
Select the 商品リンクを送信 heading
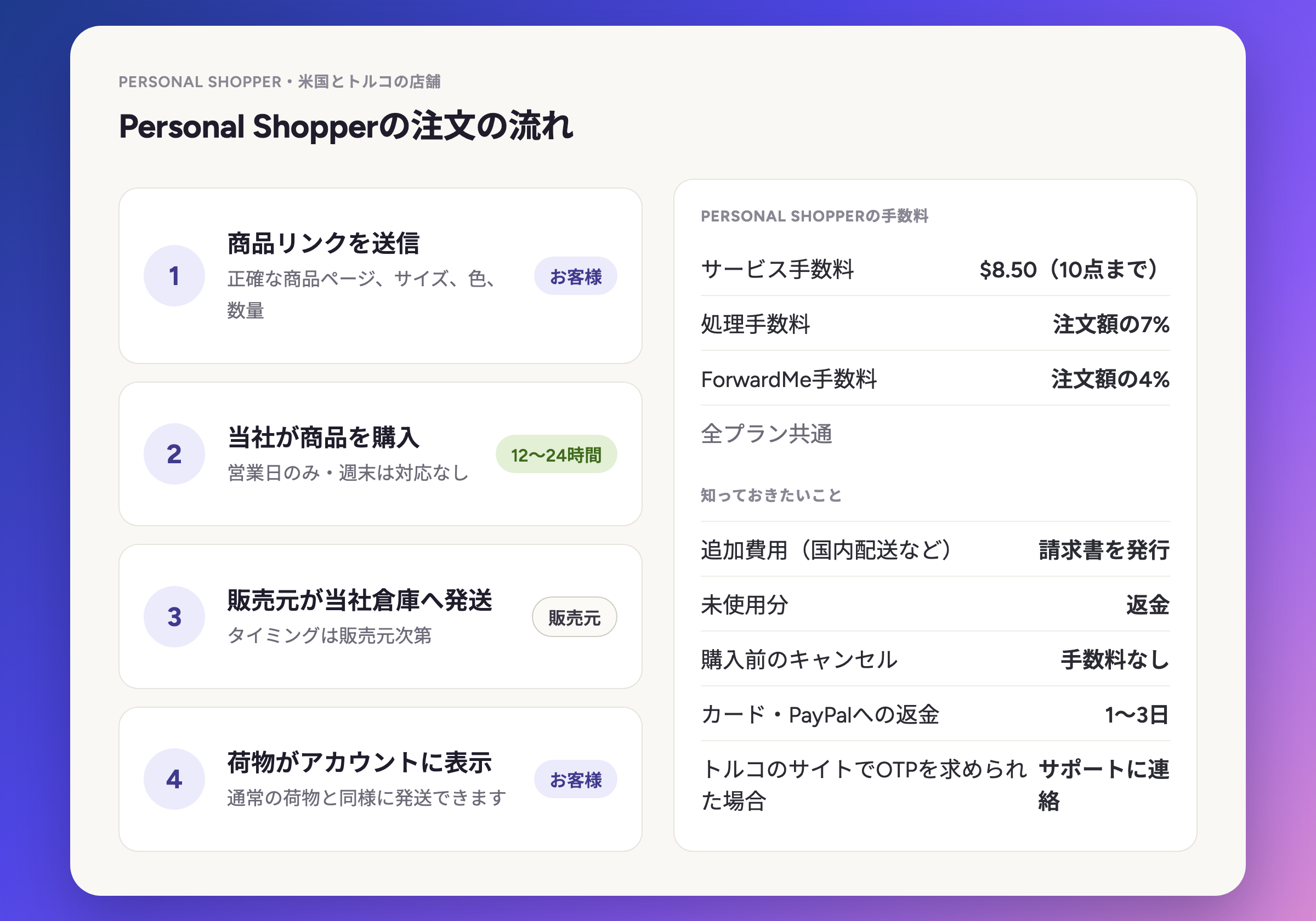324,243
